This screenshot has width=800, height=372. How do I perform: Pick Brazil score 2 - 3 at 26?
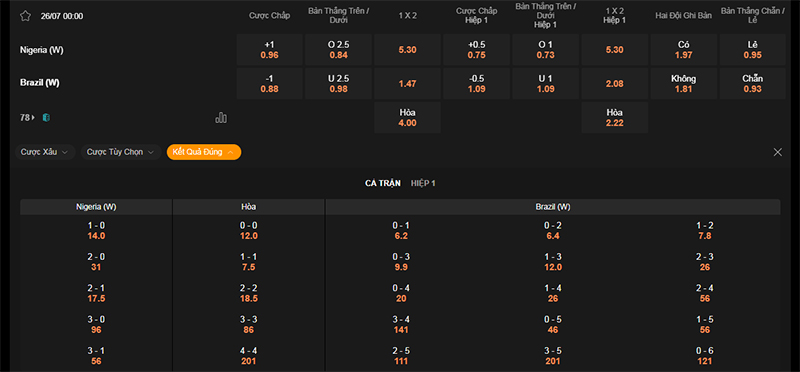(705, 262)
